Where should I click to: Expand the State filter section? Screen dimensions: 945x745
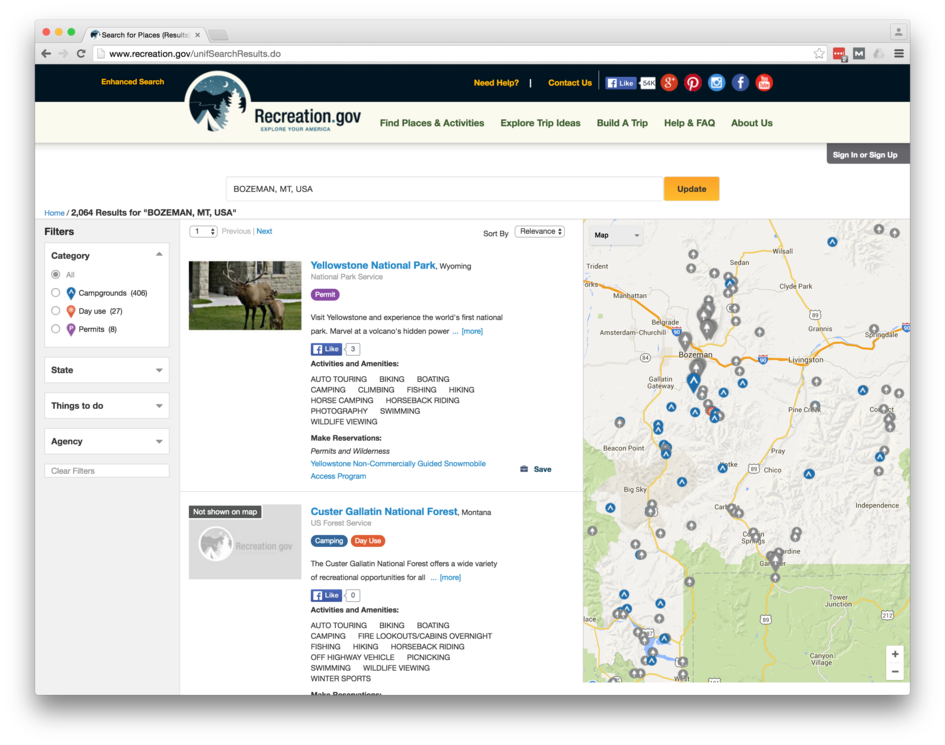106,370
